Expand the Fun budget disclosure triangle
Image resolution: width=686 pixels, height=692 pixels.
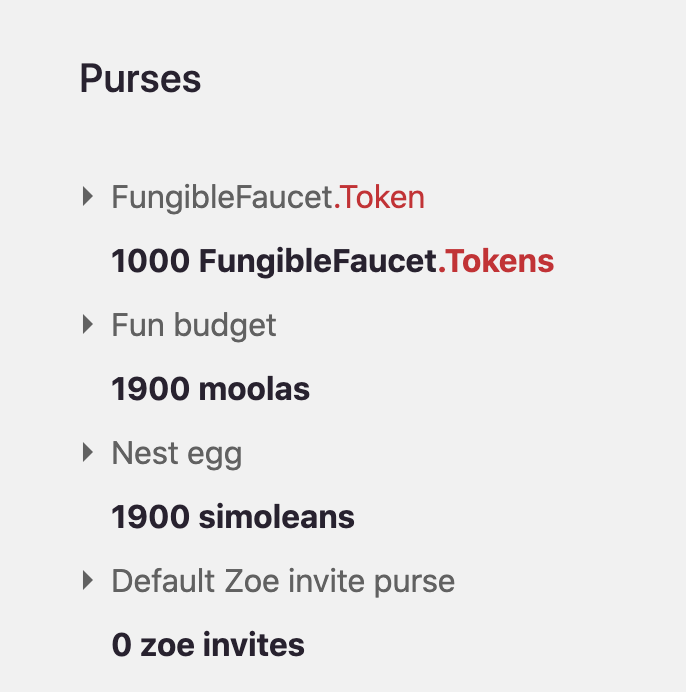[88, 324]
